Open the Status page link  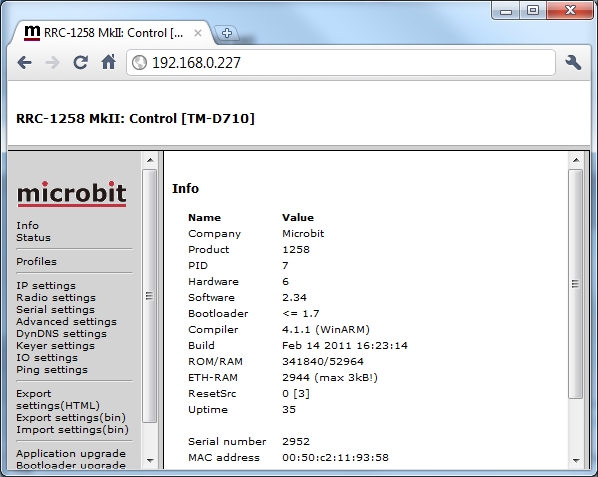click(34, 238)
